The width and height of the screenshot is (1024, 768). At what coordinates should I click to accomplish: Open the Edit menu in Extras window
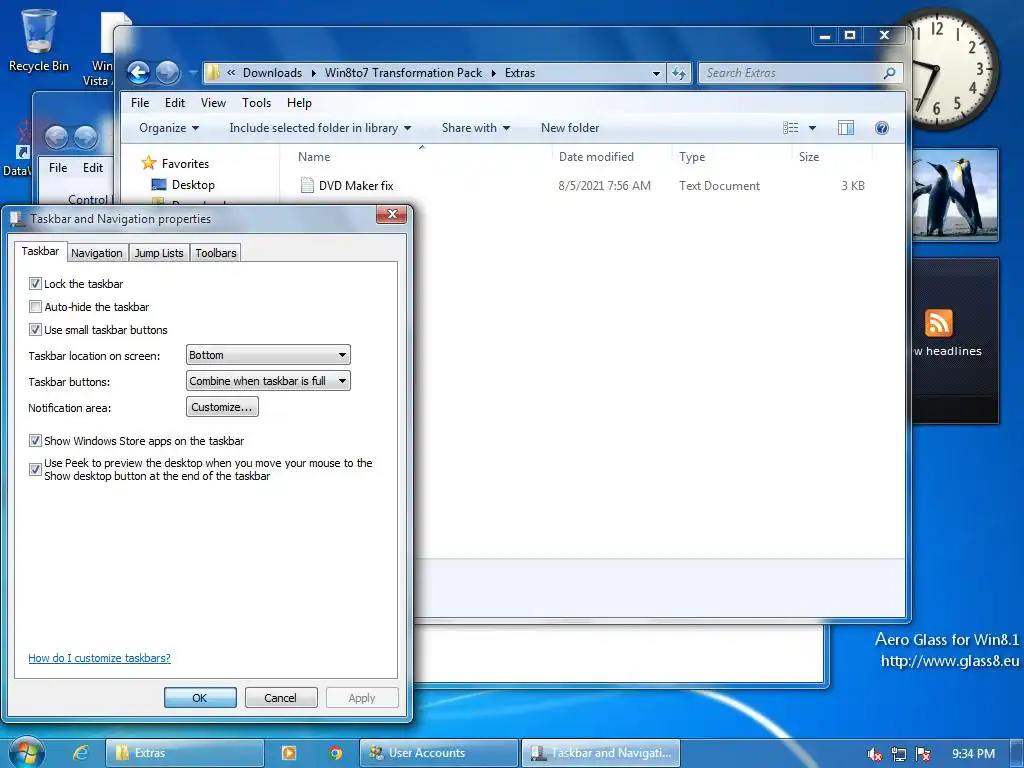174,103
